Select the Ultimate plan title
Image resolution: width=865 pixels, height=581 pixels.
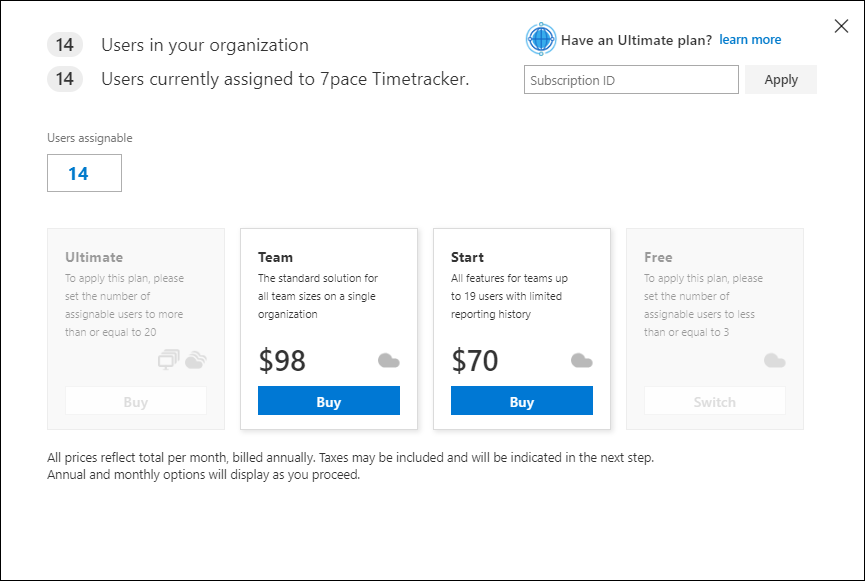coord(94,257)
